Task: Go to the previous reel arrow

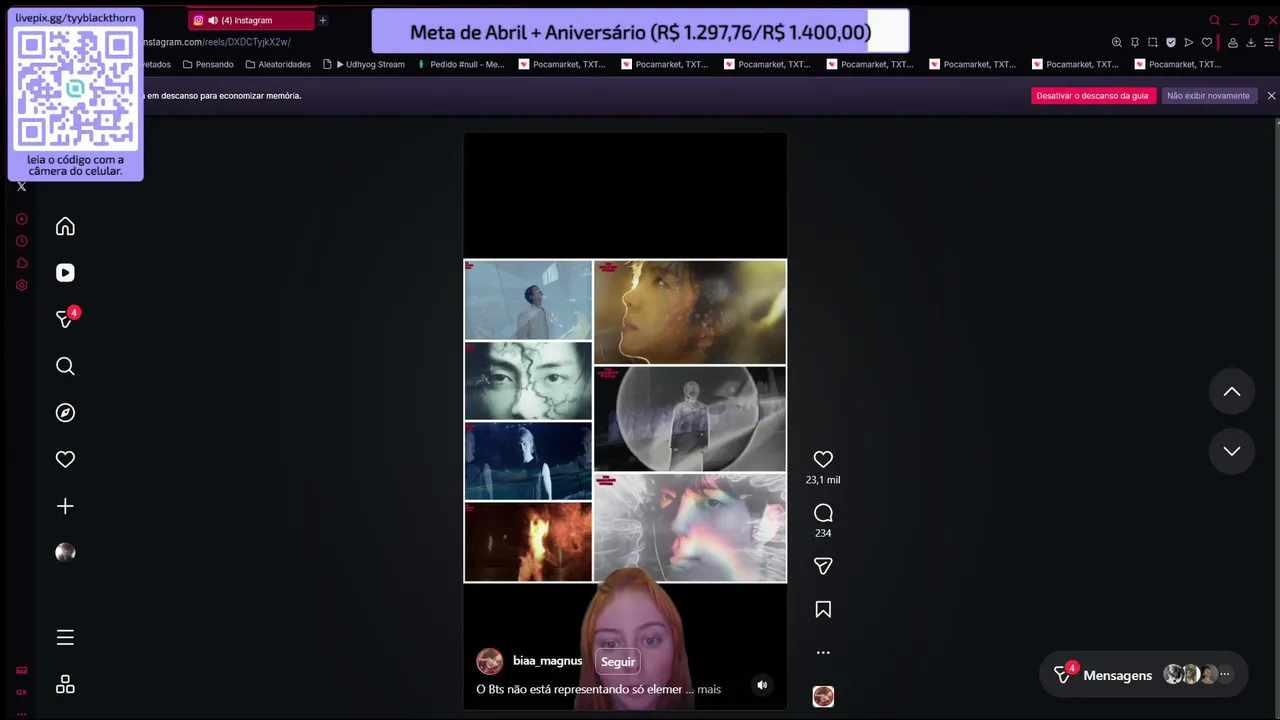Action: click(x=1232, y=392)
